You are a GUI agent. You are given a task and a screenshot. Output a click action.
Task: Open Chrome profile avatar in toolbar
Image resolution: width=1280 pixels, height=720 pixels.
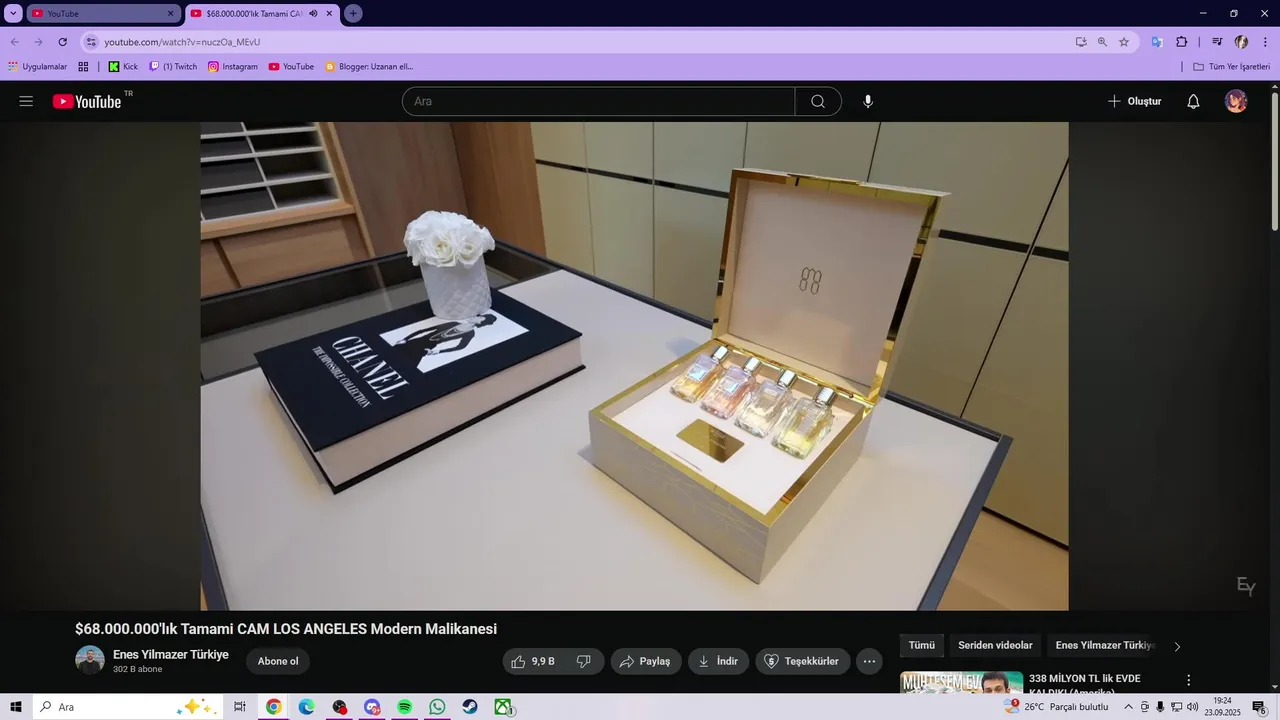point(1241,42)
